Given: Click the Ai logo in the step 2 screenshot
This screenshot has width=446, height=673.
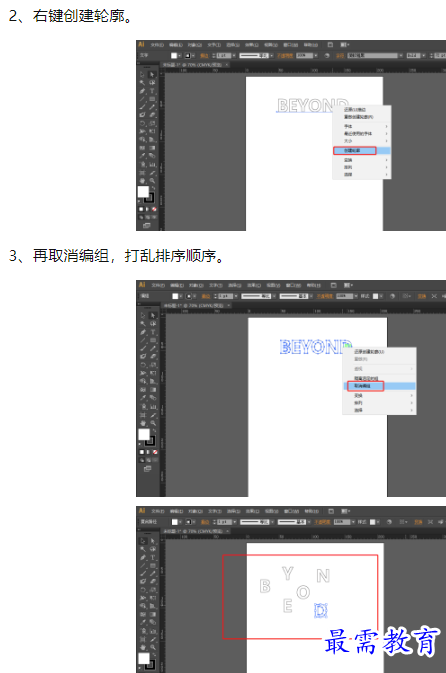Looking at the screenshot, I should coord(141,44).
